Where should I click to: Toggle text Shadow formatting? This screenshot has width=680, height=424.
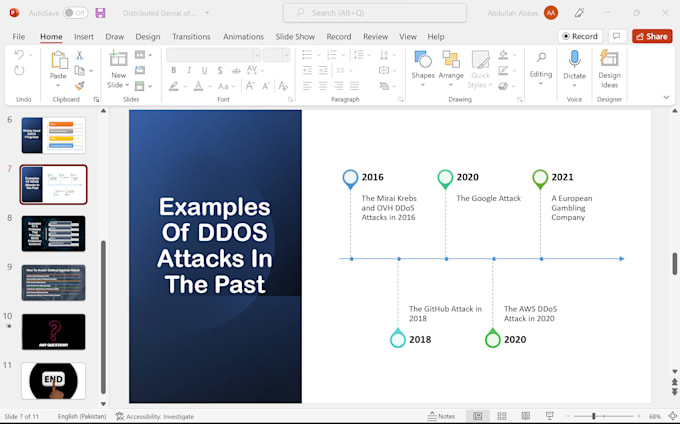pos(220,70)
